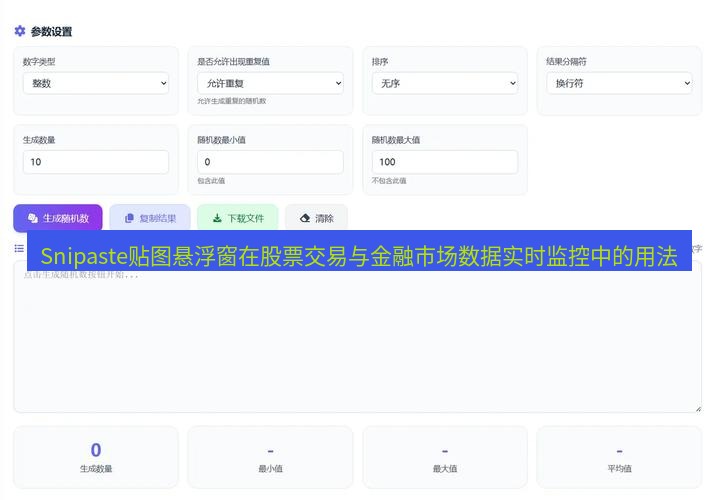Screen dimensions: 719x500
Task: Click the 下载文件 button
Action: (x=238, y=218)
